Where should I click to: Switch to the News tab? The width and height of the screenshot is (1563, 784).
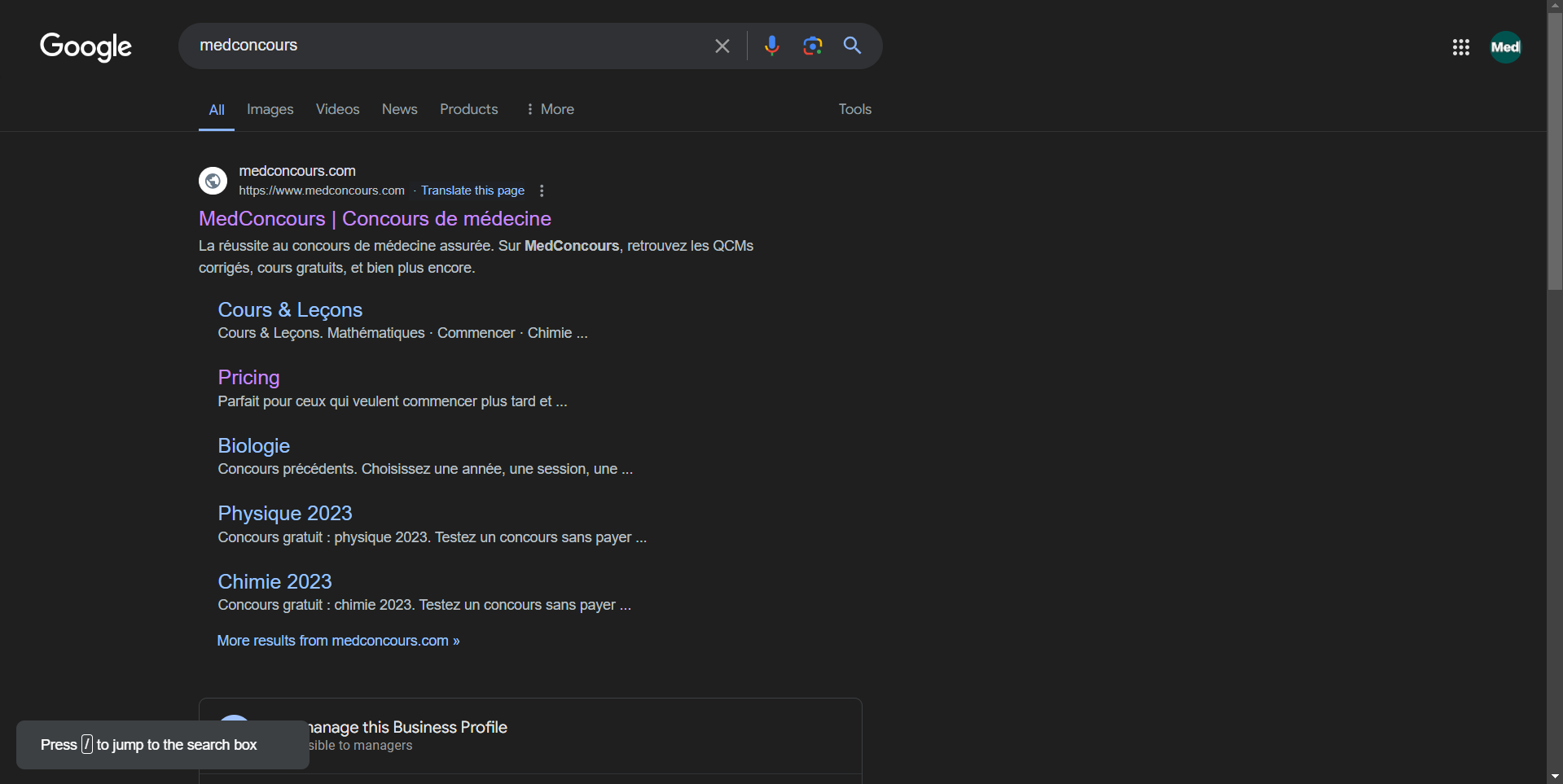pyautogui.click(x=399, y=109)
